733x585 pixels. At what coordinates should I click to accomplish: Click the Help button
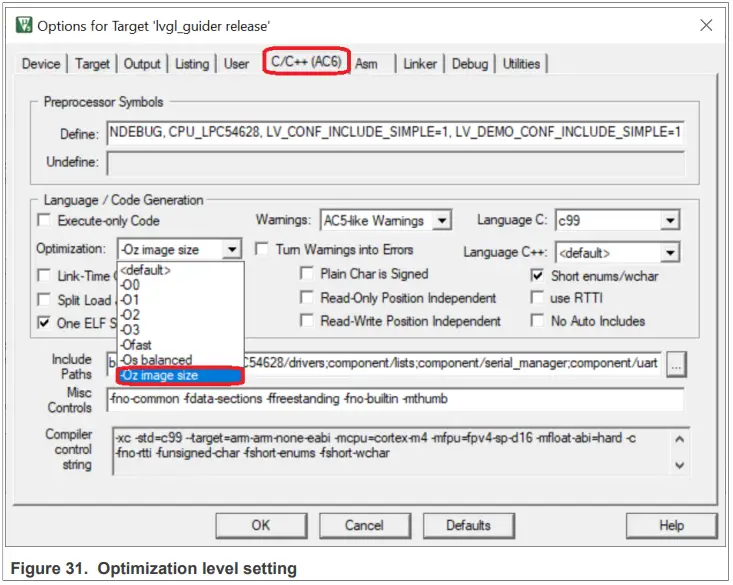point(671,526)
